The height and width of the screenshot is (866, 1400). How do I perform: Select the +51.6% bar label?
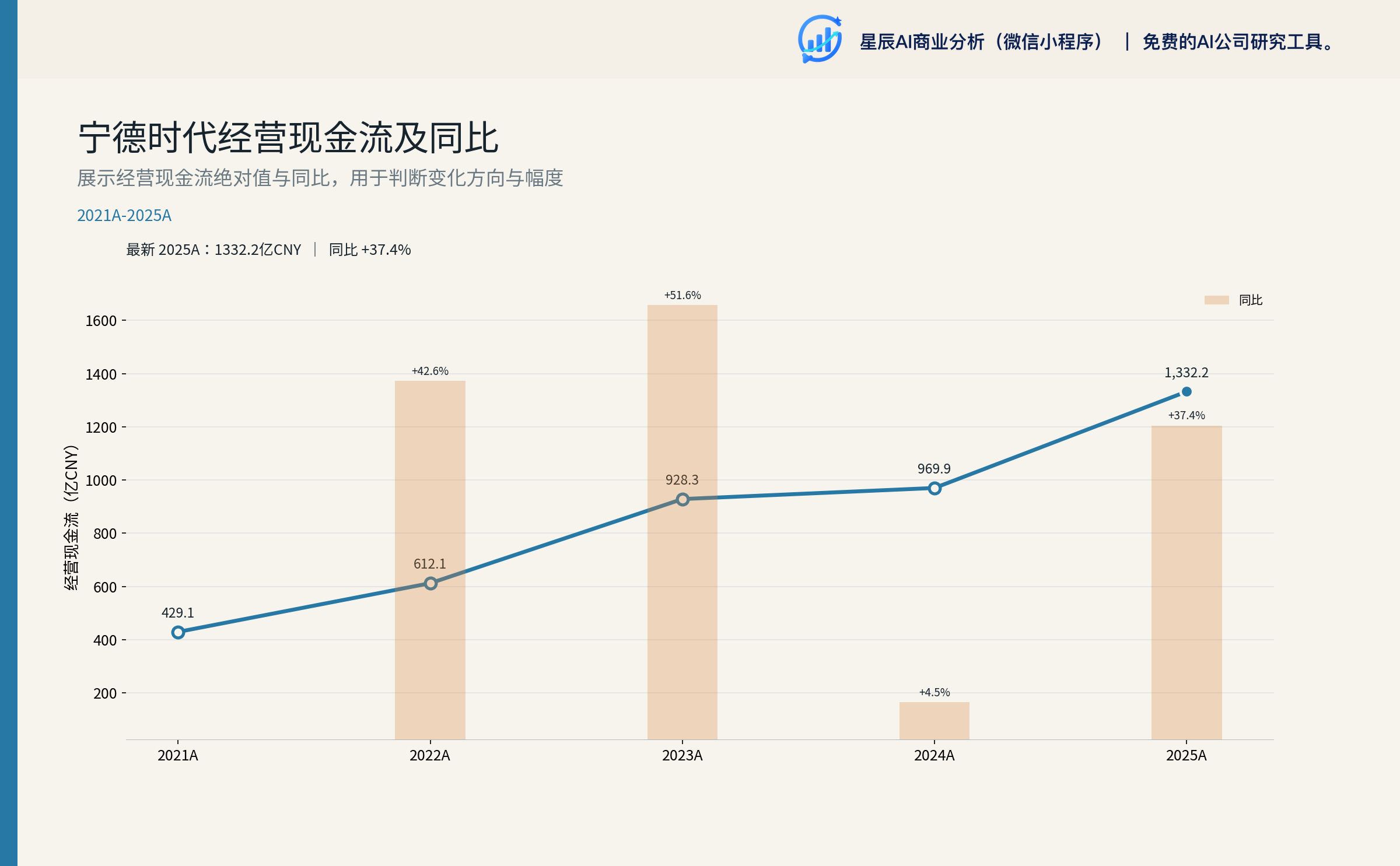coord(682,295)
